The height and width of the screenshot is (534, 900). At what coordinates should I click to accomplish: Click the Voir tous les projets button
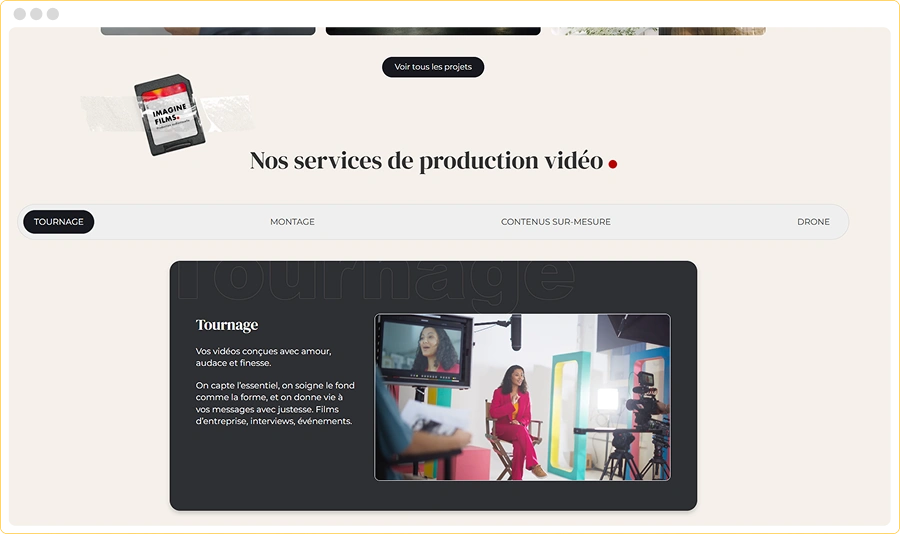[433, 67]
